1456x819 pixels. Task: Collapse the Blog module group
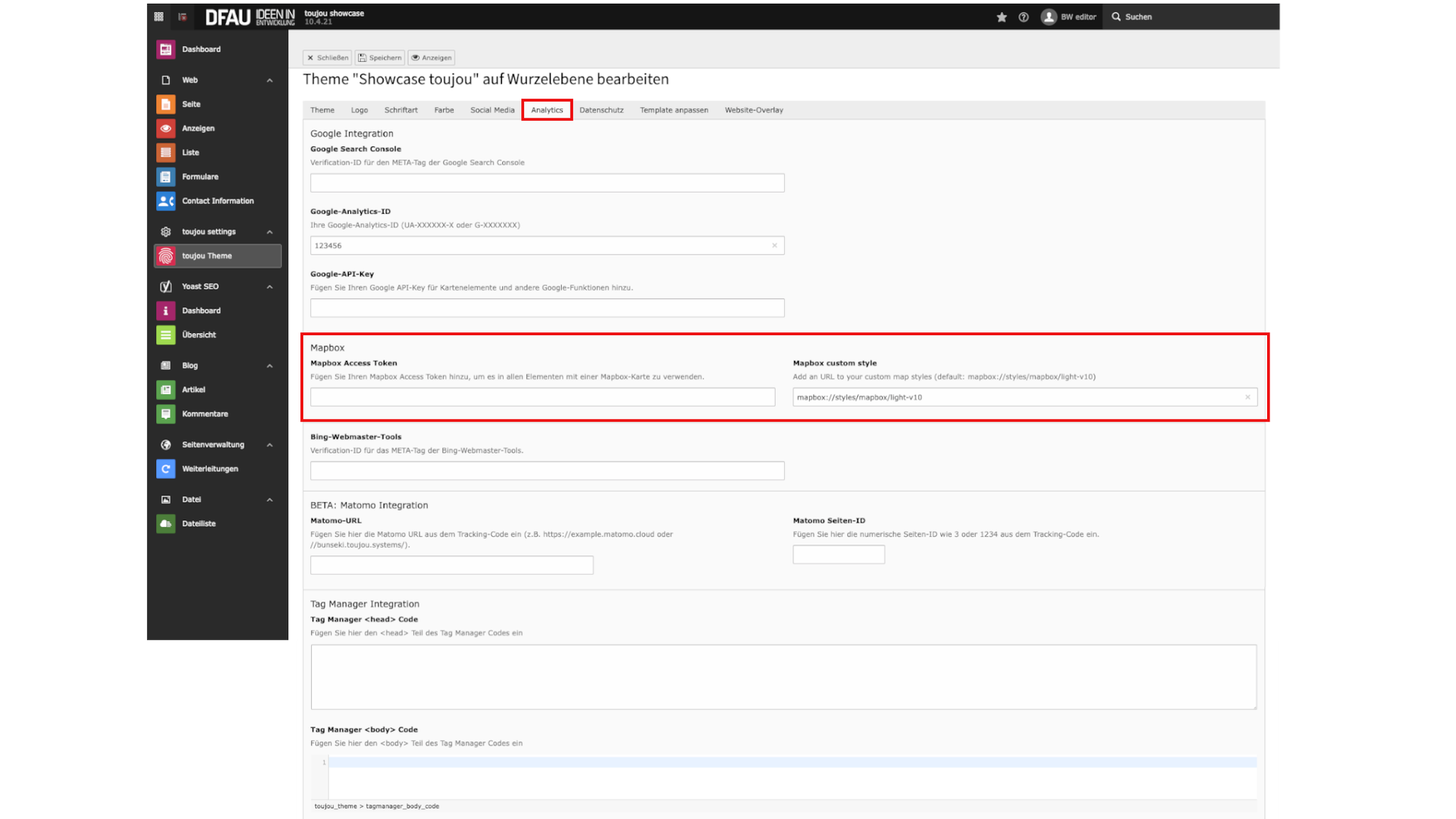(x=270, y=366)
